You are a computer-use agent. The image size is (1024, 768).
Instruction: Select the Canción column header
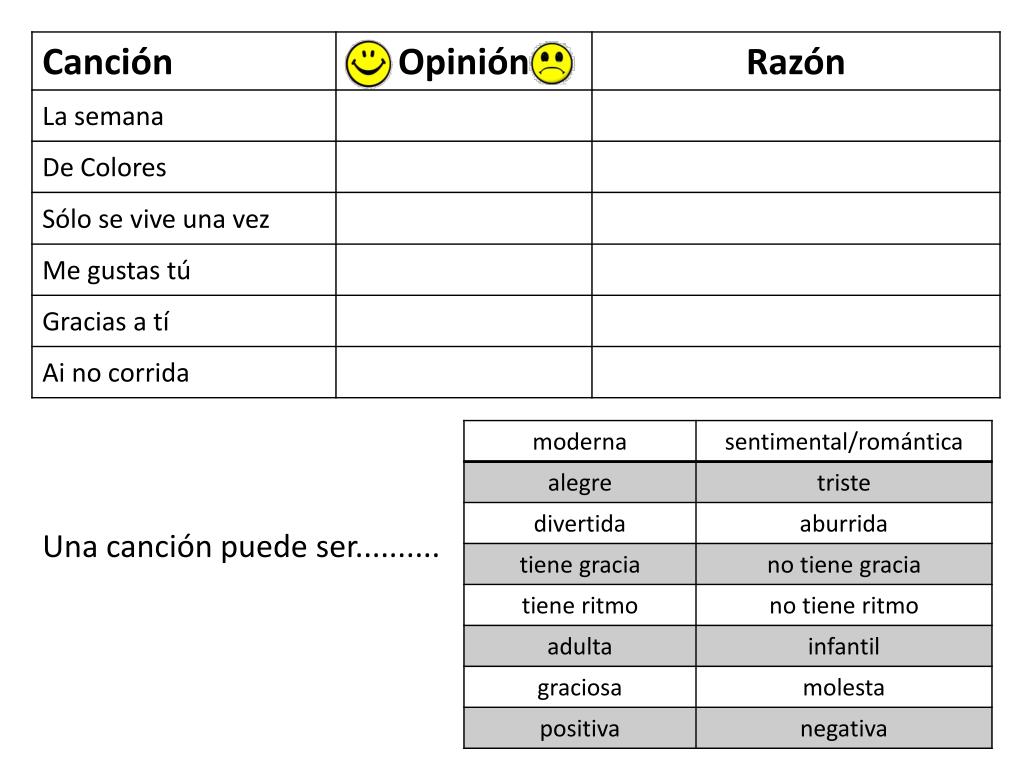(x=184, y=61)
